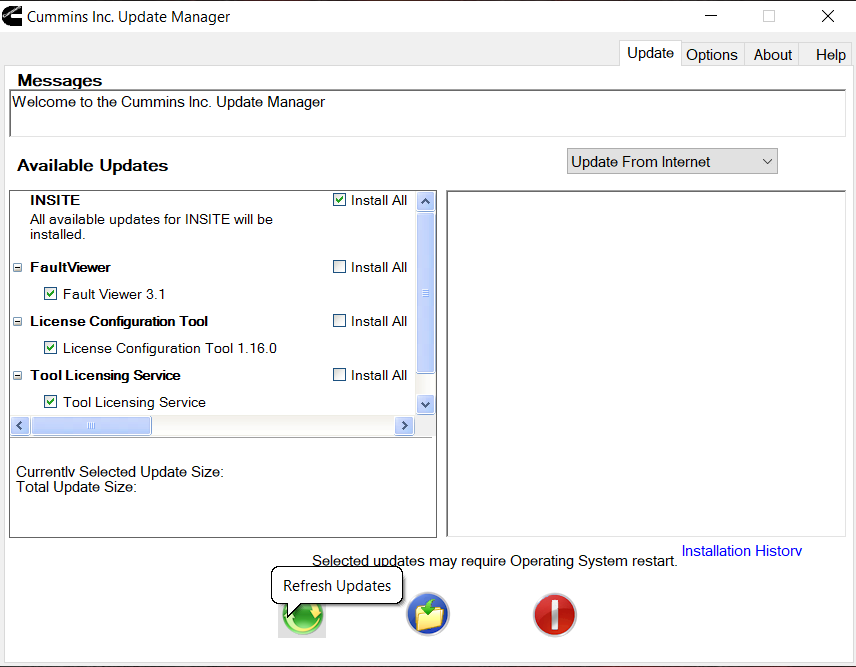Switch to the Options tab
This screenshot has height=667, width=856.
point(712,54)
